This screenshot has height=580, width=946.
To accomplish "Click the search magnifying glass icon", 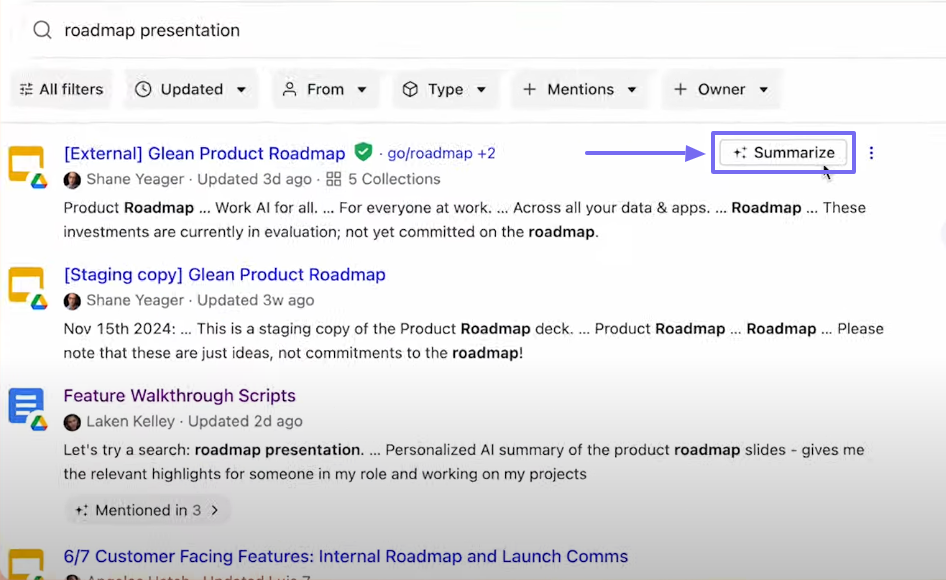I will point(42,30).
